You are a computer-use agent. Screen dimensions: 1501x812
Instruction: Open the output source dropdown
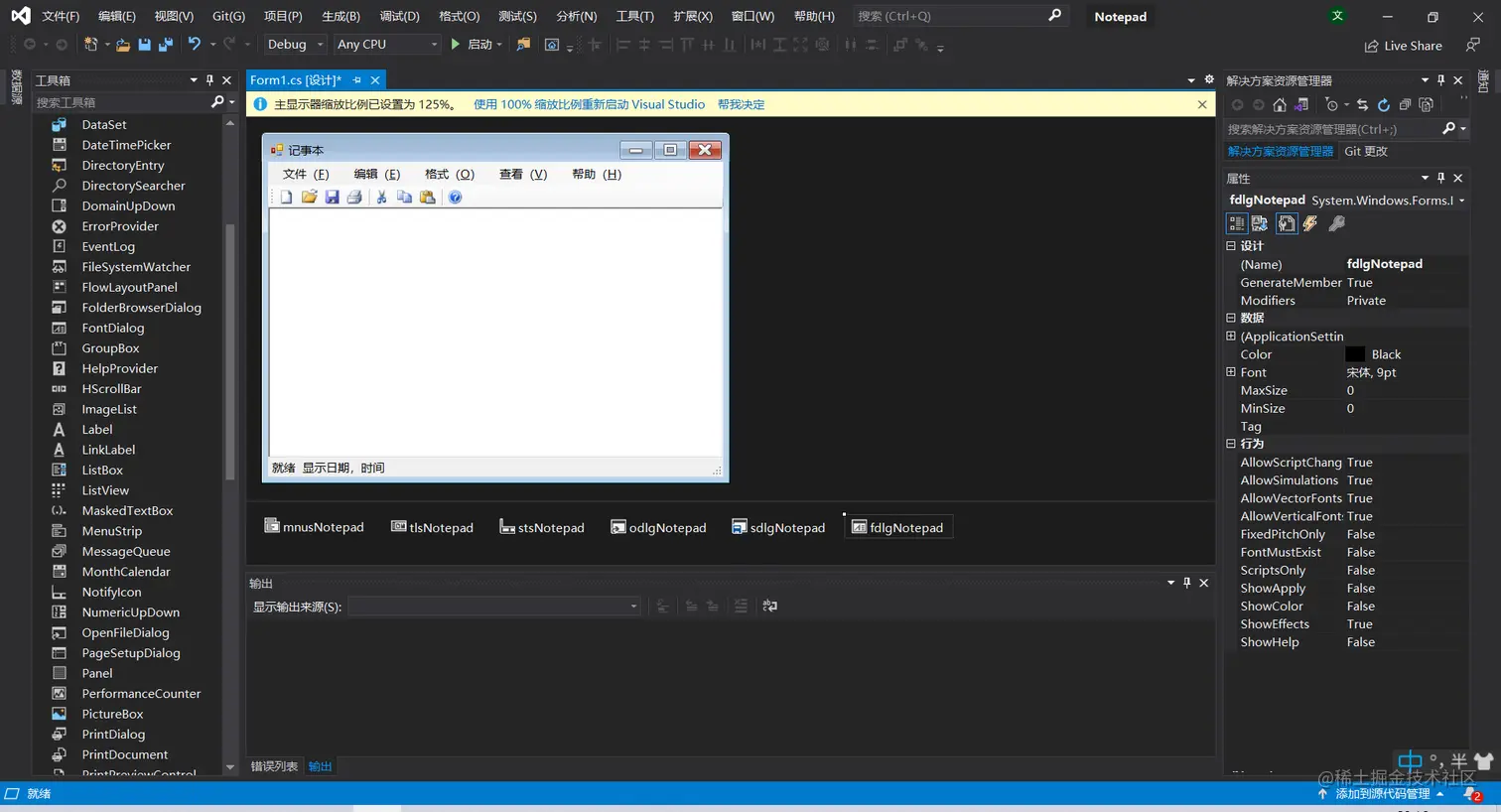[494, 607]
